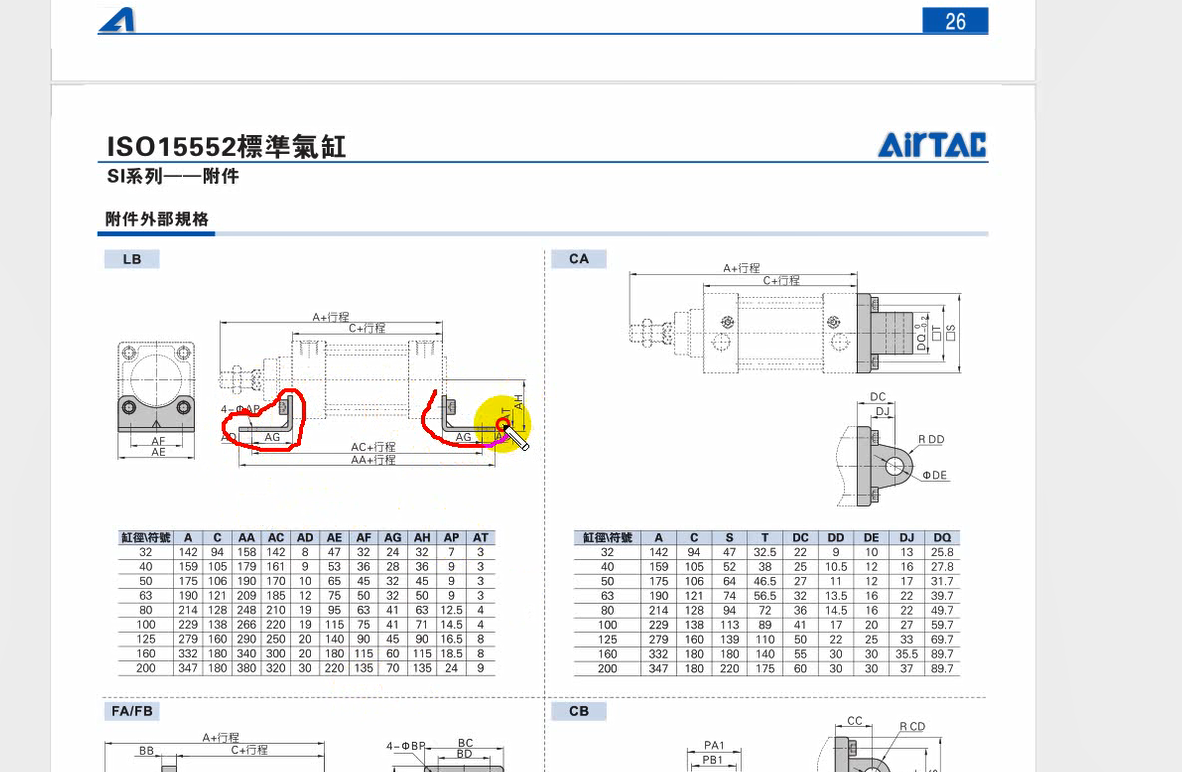Click the BC dimension label in FA/FB drawing
The height and width of the screenshot is (772, 1182).
[x=465, y=743]
